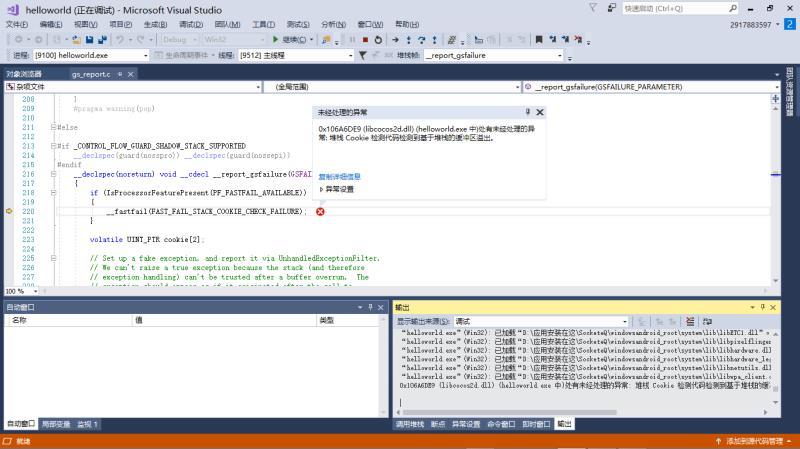Pause execution with the Break All icon
Screen dimensions: 800x449
[x=352, y=40]
